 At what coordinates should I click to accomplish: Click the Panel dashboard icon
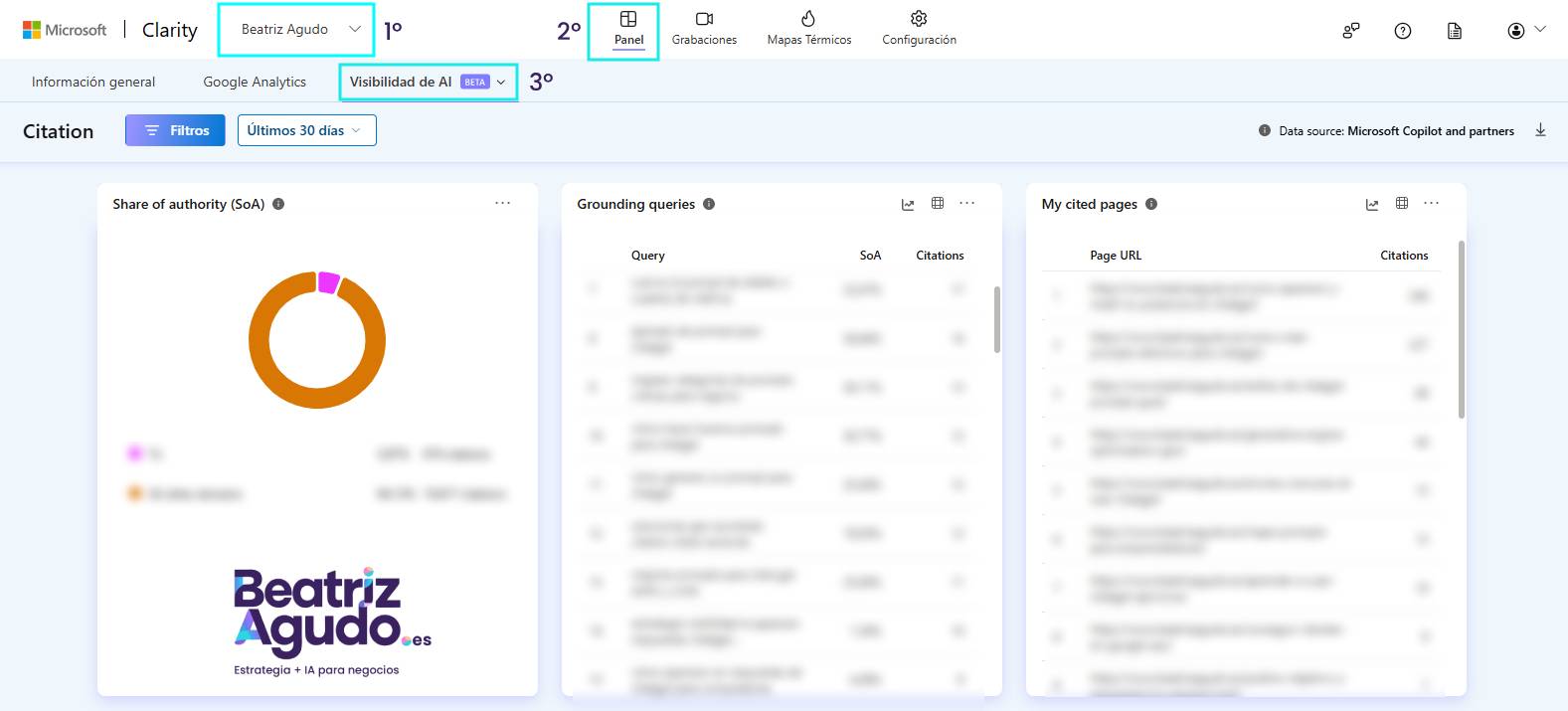pyautogui.click(x=628, y=19)
